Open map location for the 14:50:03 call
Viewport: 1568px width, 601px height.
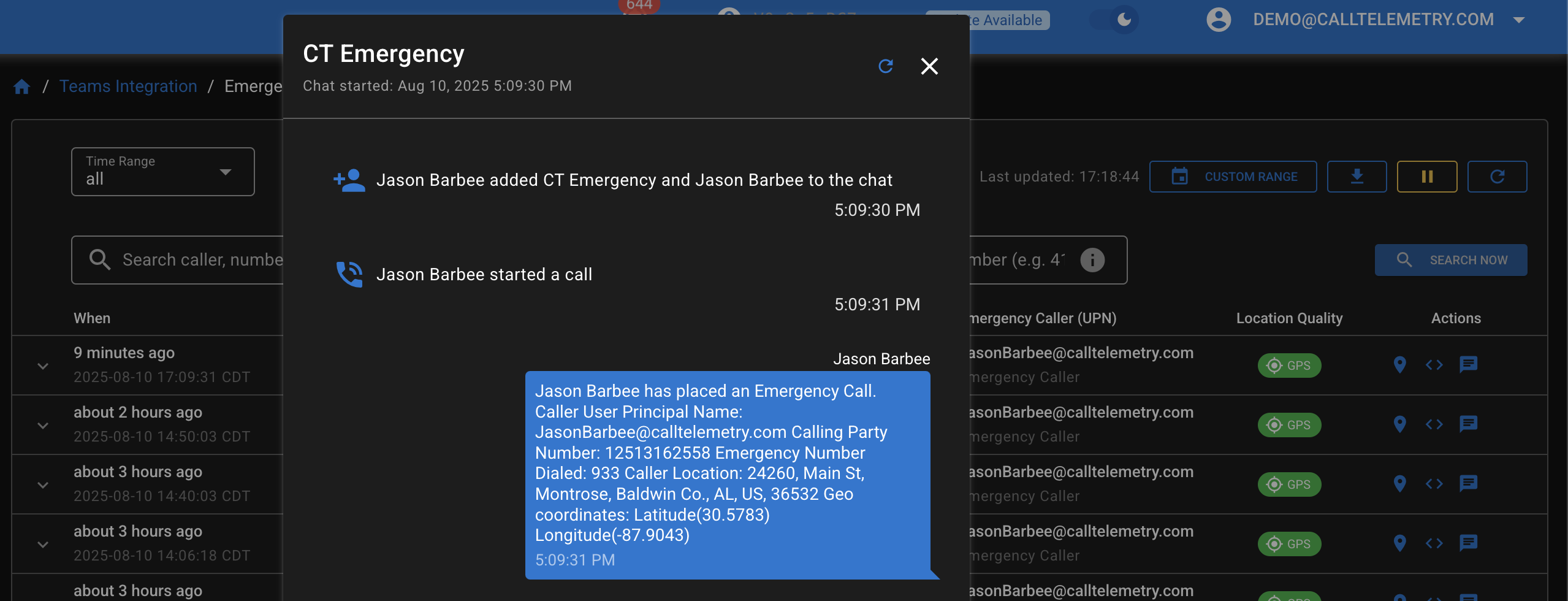coord(1399,424)
